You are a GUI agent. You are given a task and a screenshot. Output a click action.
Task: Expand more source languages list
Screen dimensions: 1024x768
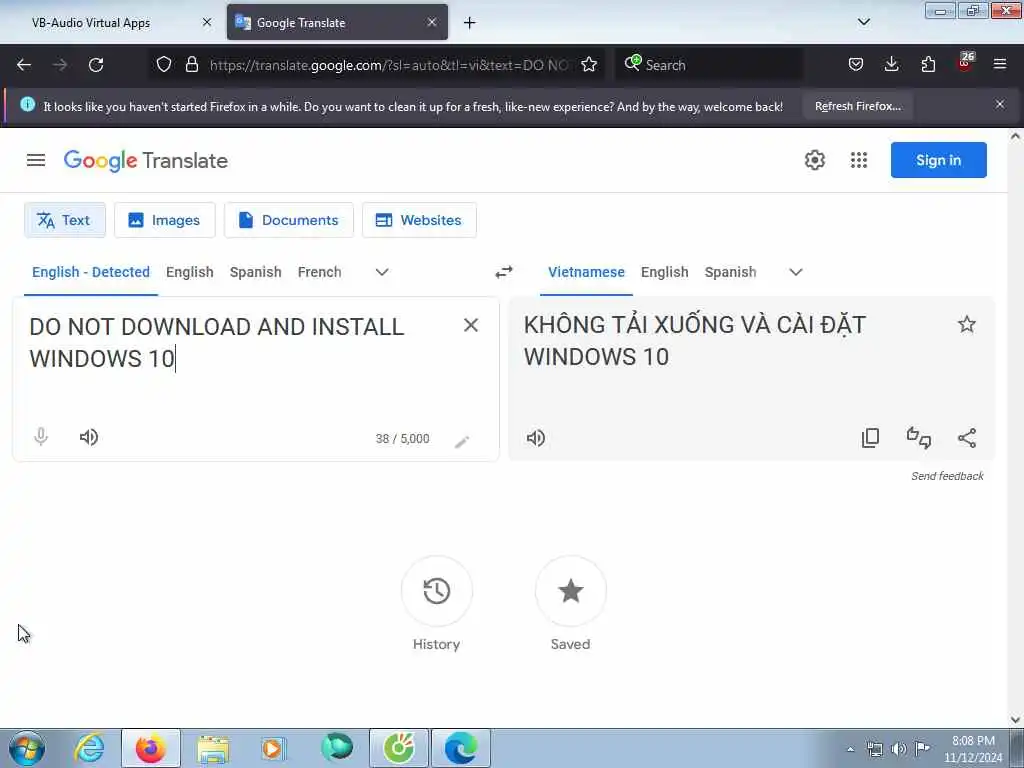382,272
